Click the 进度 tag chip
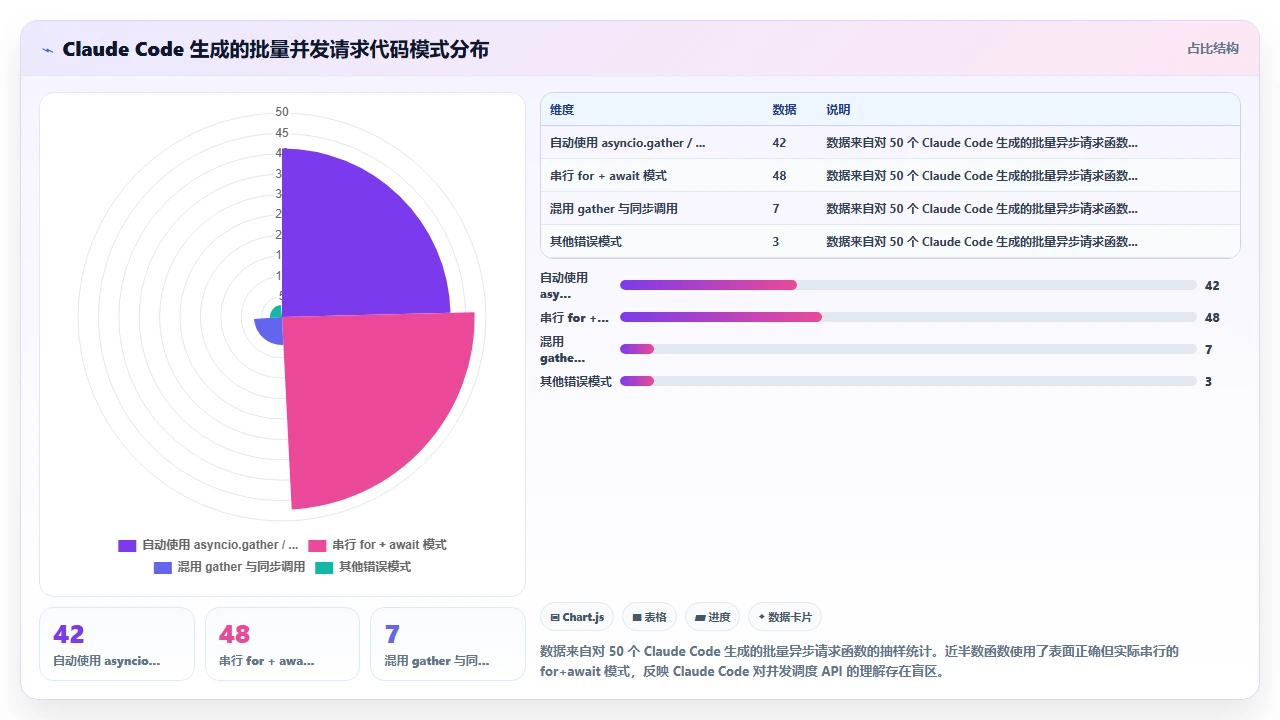The height and width of the screenshot is (720, 1280). click(x=713, y=617)
